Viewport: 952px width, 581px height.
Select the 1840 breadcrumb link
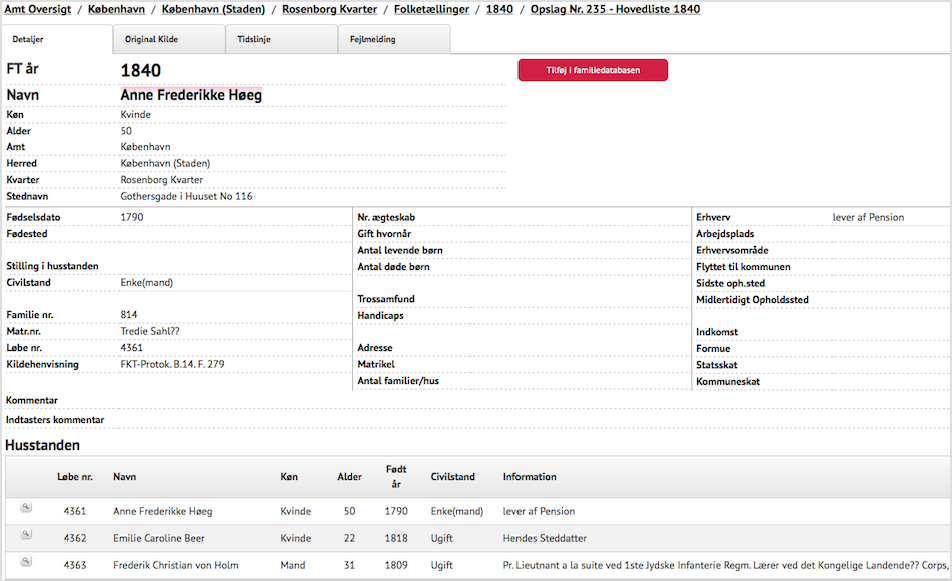click(x=499, y=9)
